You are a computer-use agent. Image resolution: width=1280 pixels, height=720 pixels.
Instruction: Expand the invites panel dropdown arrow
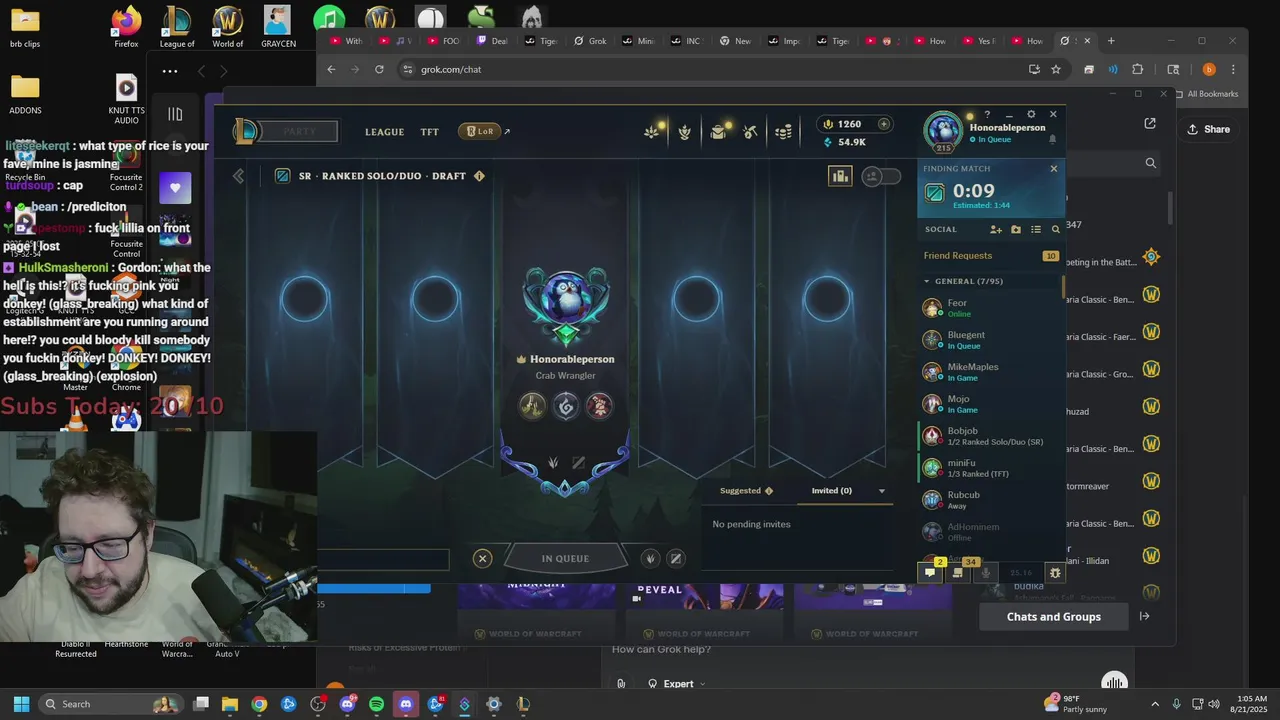881,491
